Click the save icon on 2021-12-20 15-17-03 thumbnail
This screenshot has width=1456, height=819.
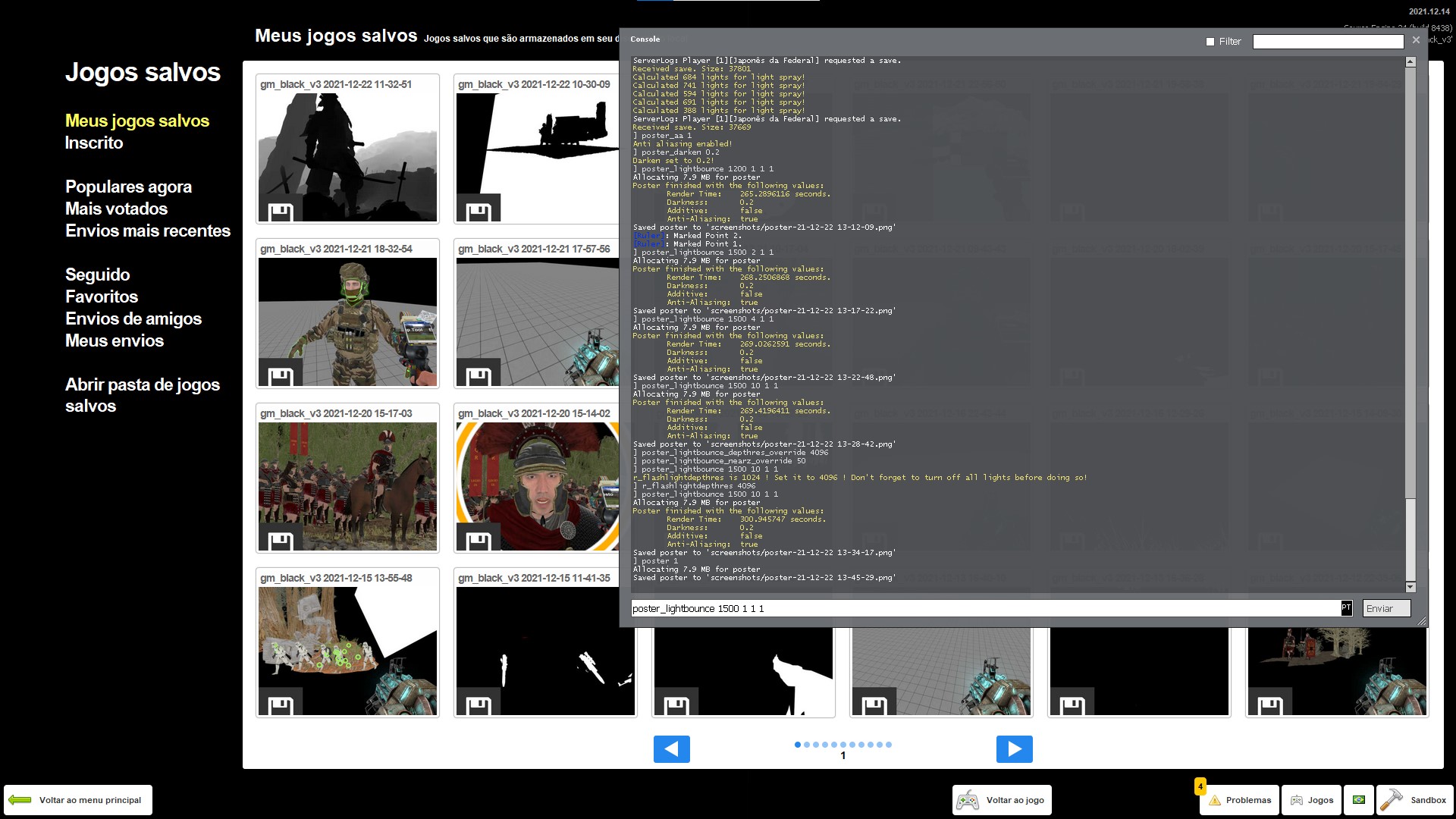(281, 541)
